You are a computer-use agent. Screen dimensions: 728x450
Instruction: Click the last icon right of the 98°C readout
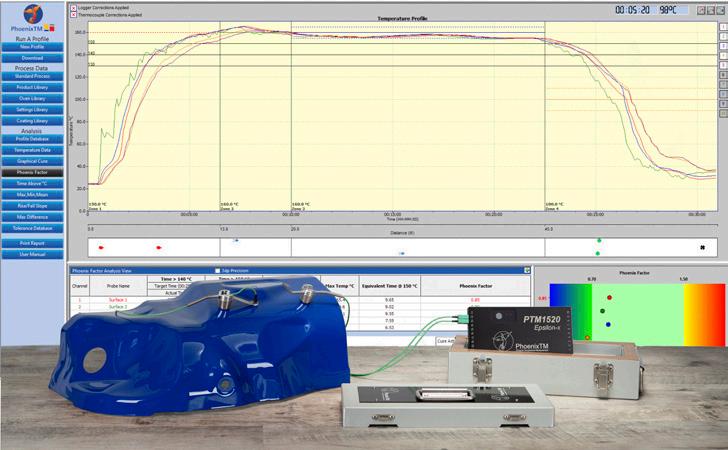click(721, 10)
